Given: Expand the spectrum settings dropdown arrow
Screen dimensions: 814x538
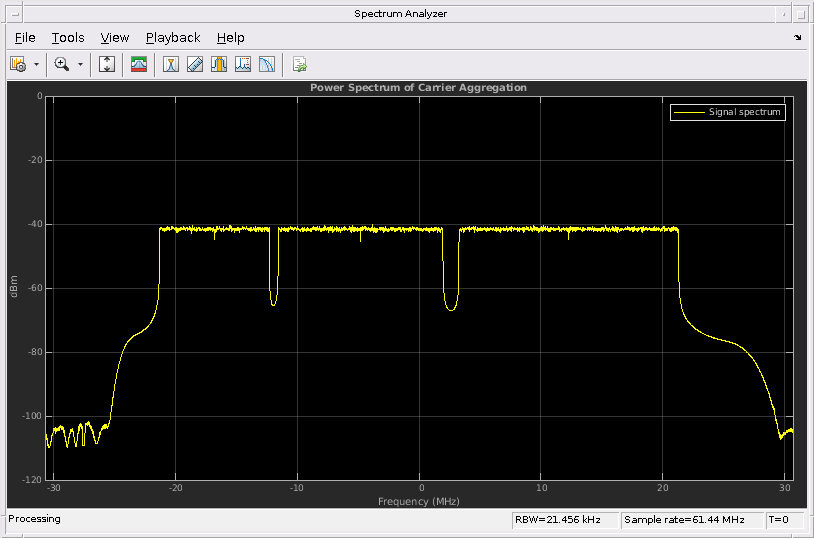Looking at the screenshot, I should click(x=36, y=64).
